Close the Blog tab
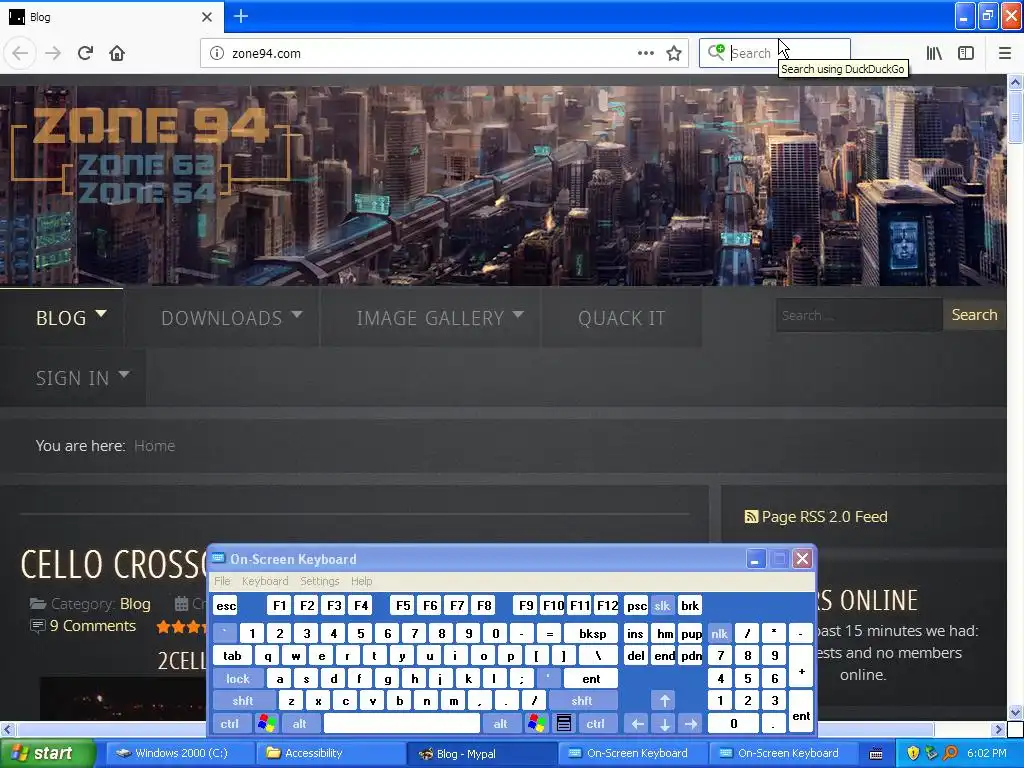1024x768 pixels. (x=207, y=17)
